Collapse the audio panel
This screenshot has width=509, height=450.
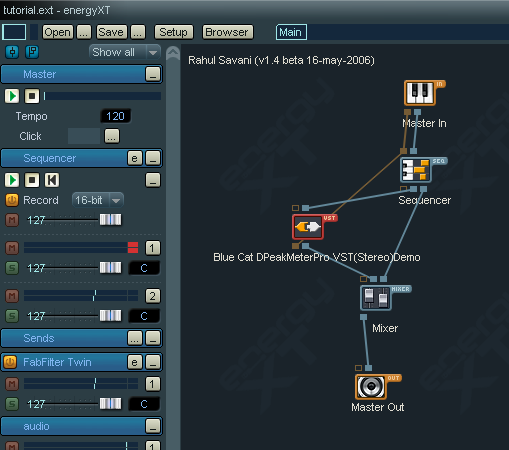tap(153, 426)
